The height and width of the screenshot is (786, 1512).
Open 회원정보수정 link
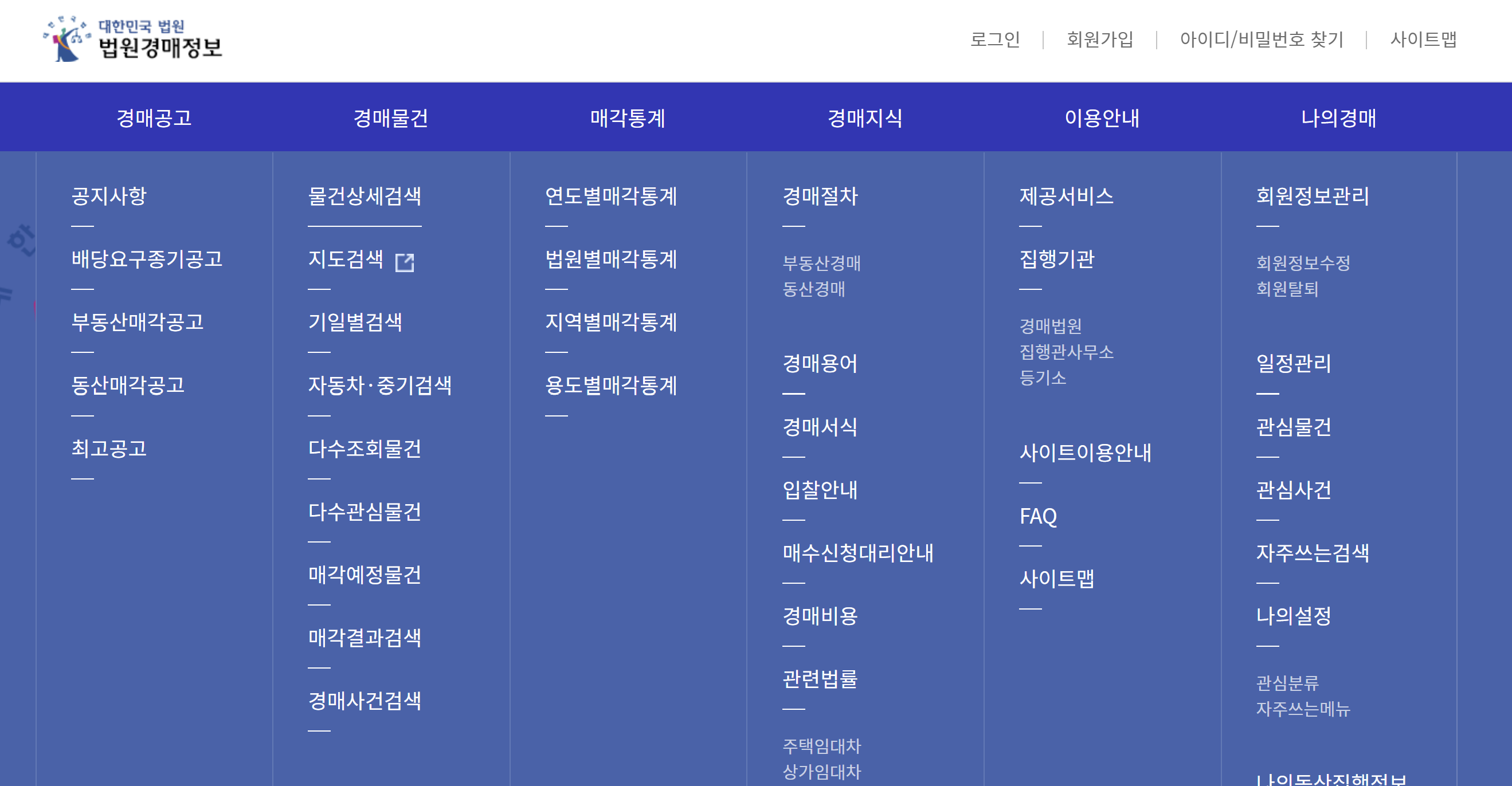coord(1303,263)
